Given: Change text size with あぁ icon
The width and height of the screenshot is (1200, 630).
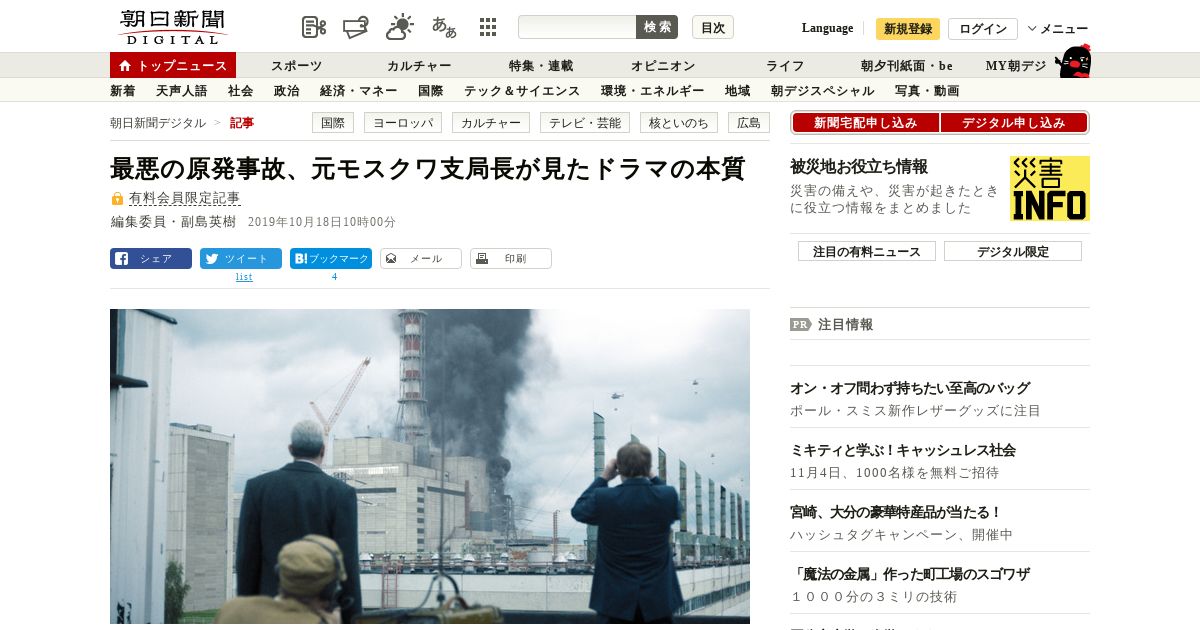Looking at the screenshot, I should [x=444, y=27].
